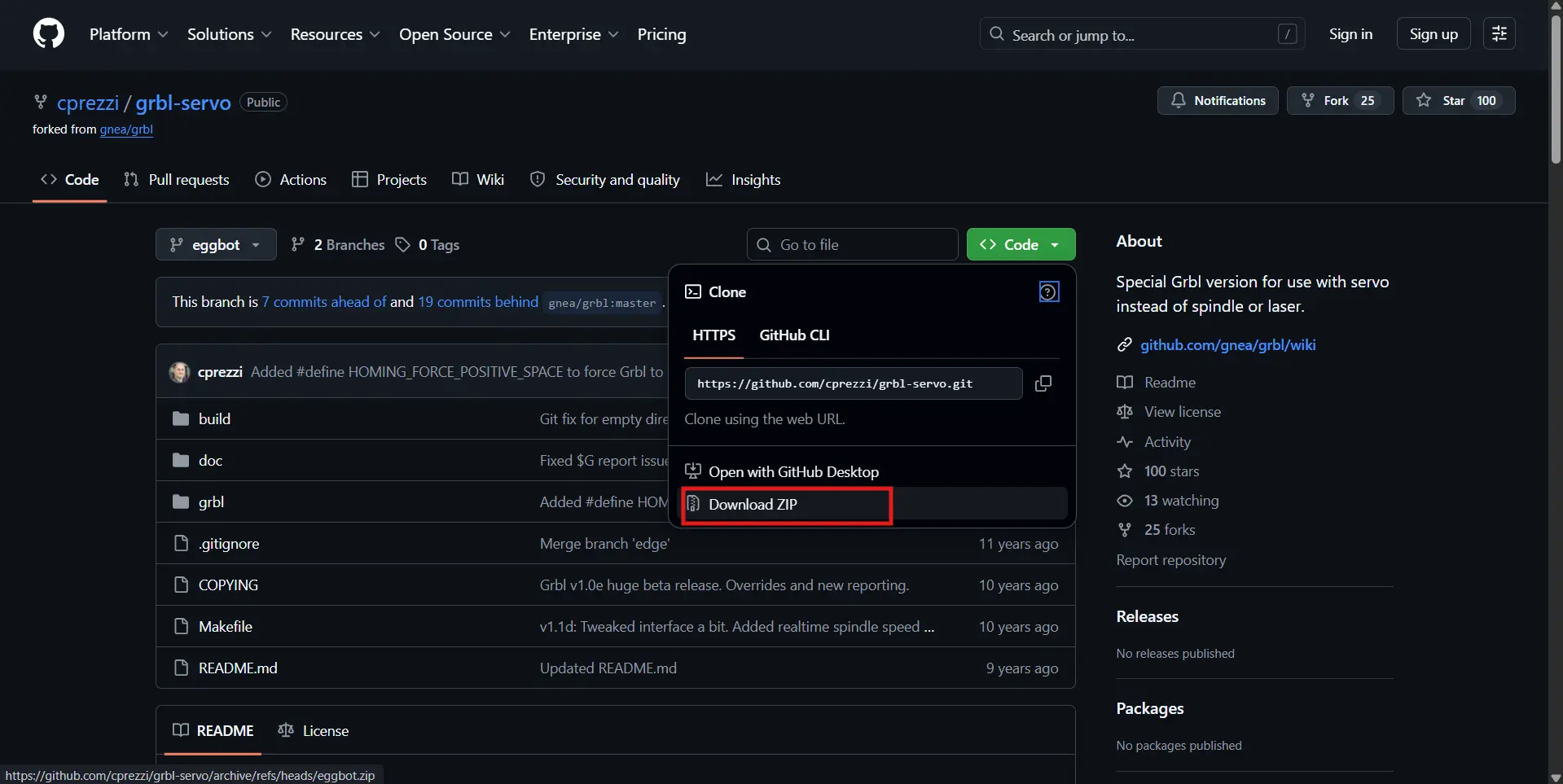Select the HTTPS clone tab
Viewport: 1563px width, 784px height.
point(713,335)
